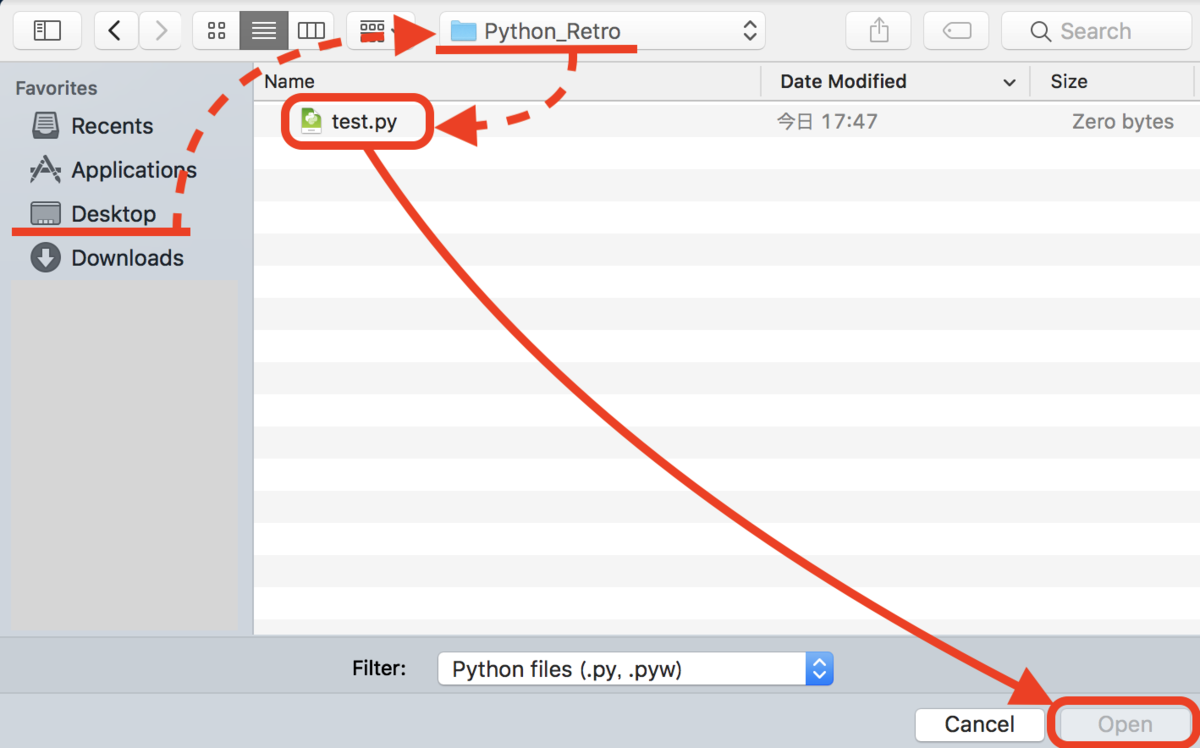This screenshot has width=1200, height=748.
Task: Switch to column view layout
Action: 311,30
